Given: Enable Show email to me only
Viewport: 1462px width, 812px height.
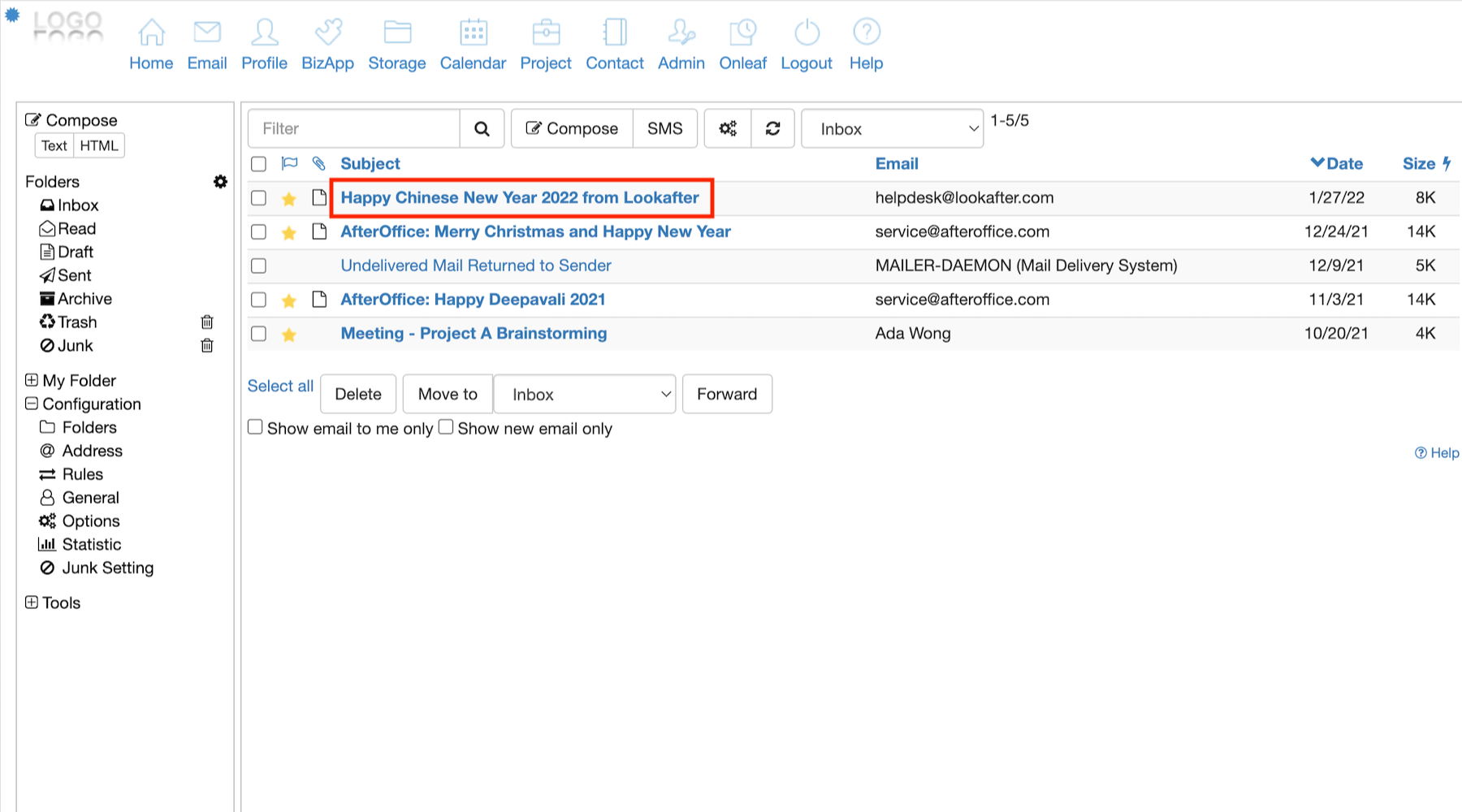Looking at the screenshot, I should pos(255,427).
